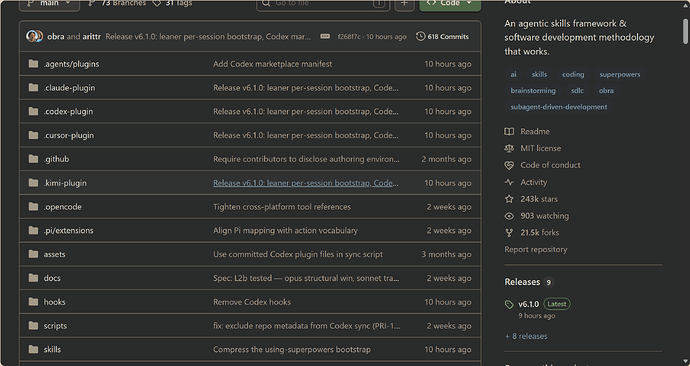The image size is (690, 366).
Task: Open obra's author profile link
Action: pyautogui.click(x=55, y=37)
